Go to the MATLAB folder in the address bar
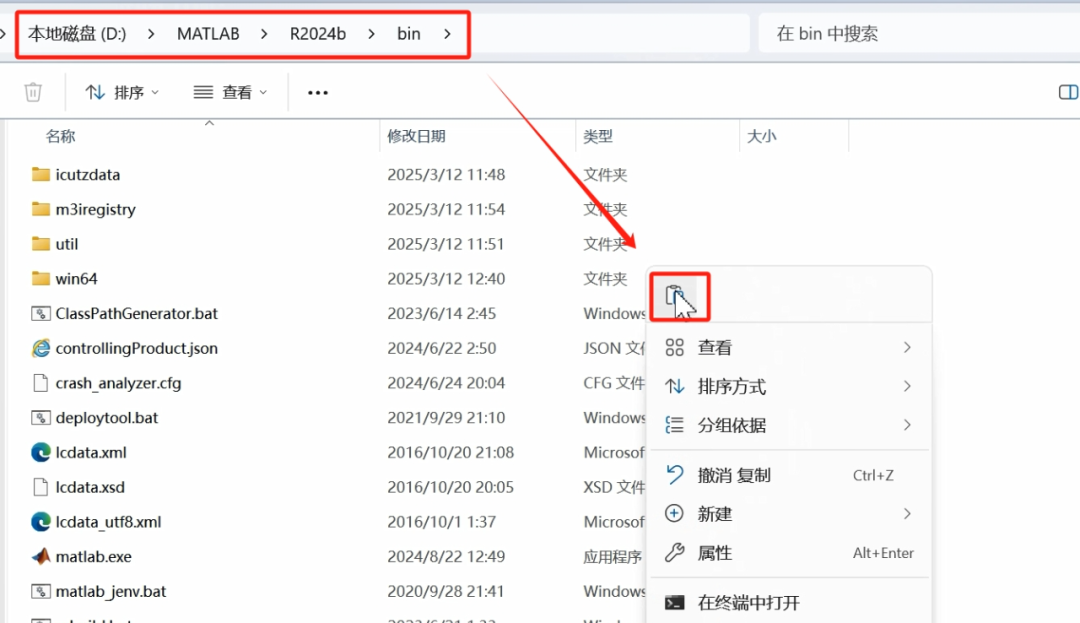Image resolution: width=1080 pixels, height=623 pixels. [x=208, y=34]
